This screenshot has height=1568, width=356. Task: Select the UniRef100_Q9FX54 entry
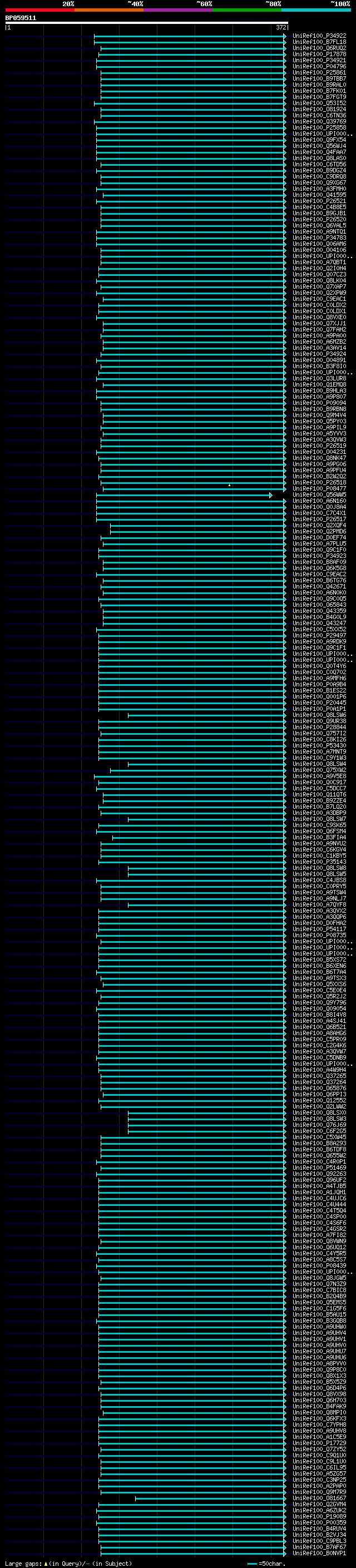319,140
